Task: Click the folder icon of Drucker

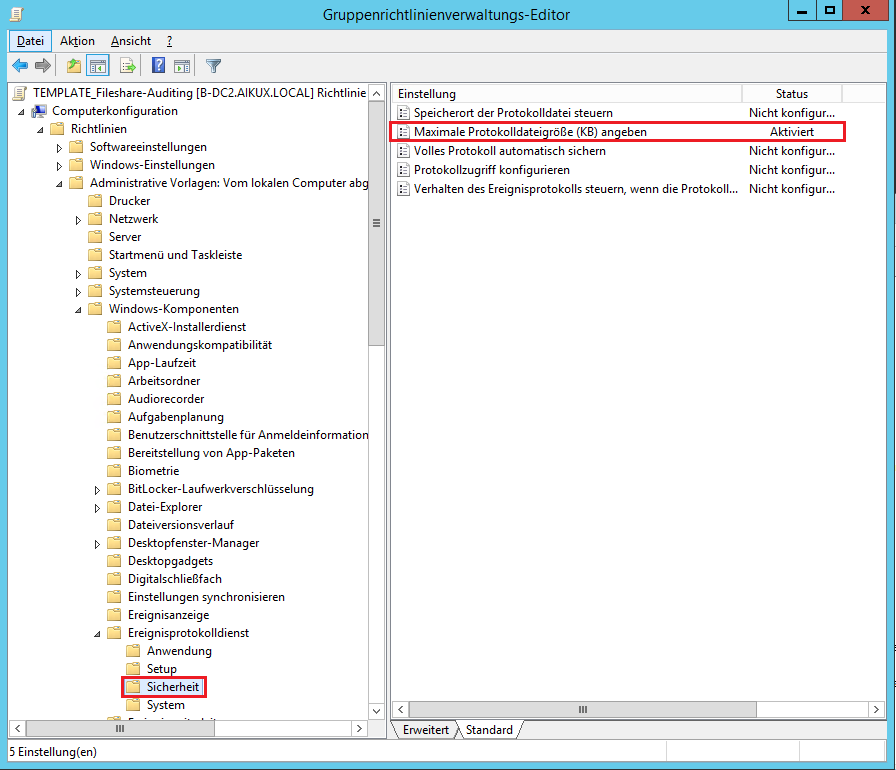Action: [x=95, y=201]
